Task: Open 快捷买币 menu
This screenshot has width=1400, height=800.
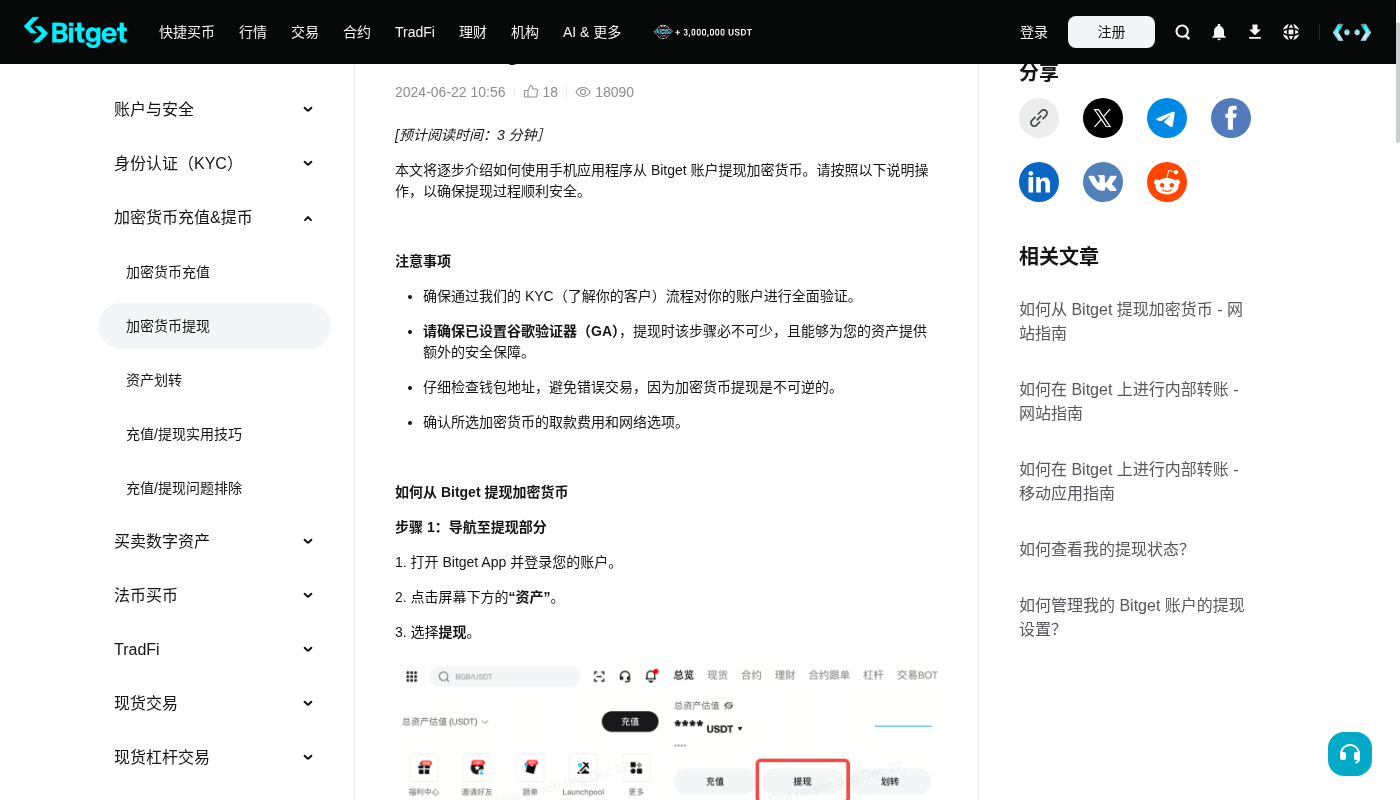Action: pos(187,32)
